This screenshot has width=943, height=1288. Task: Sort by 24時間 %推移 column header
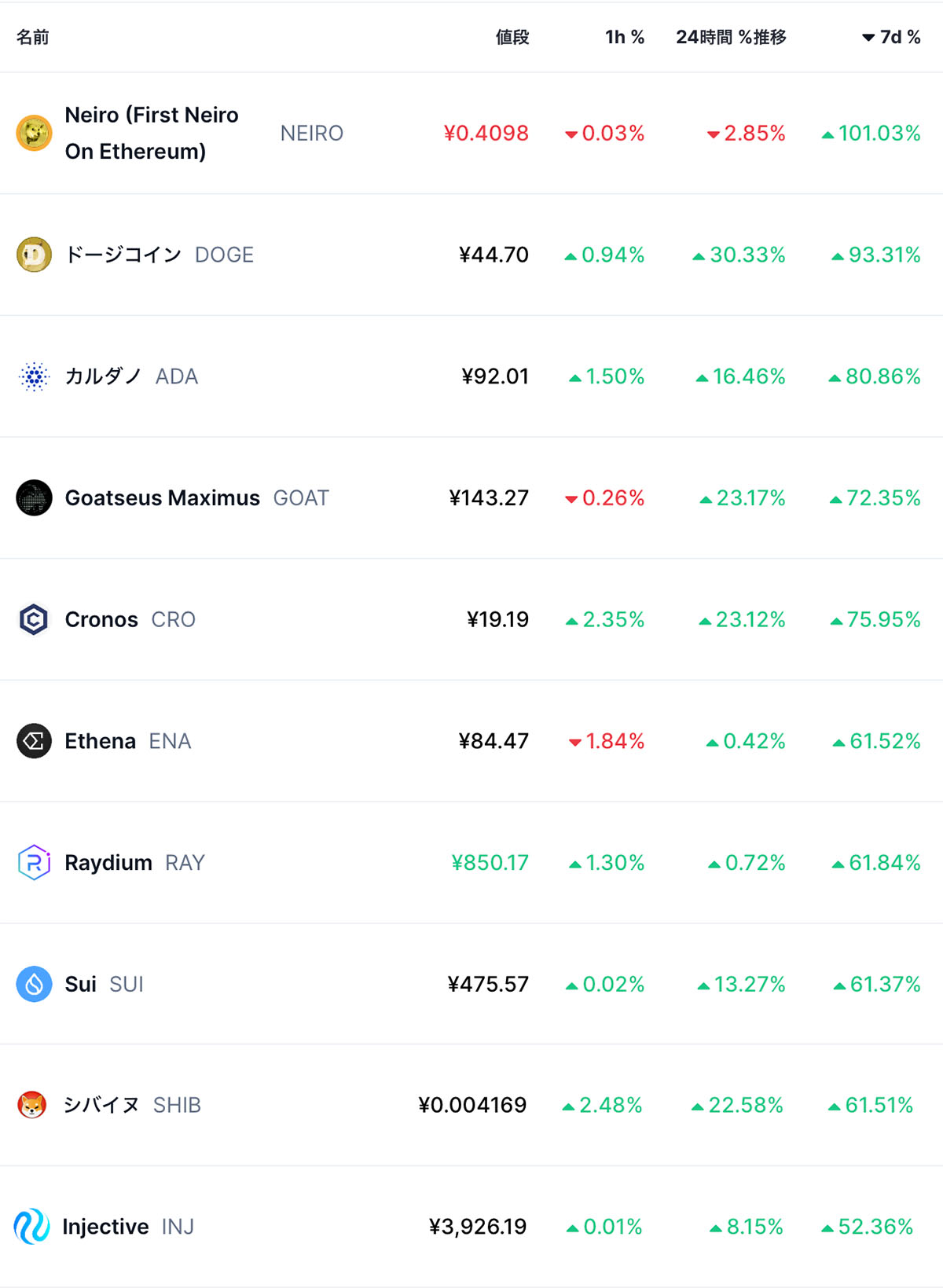[731, 37]
